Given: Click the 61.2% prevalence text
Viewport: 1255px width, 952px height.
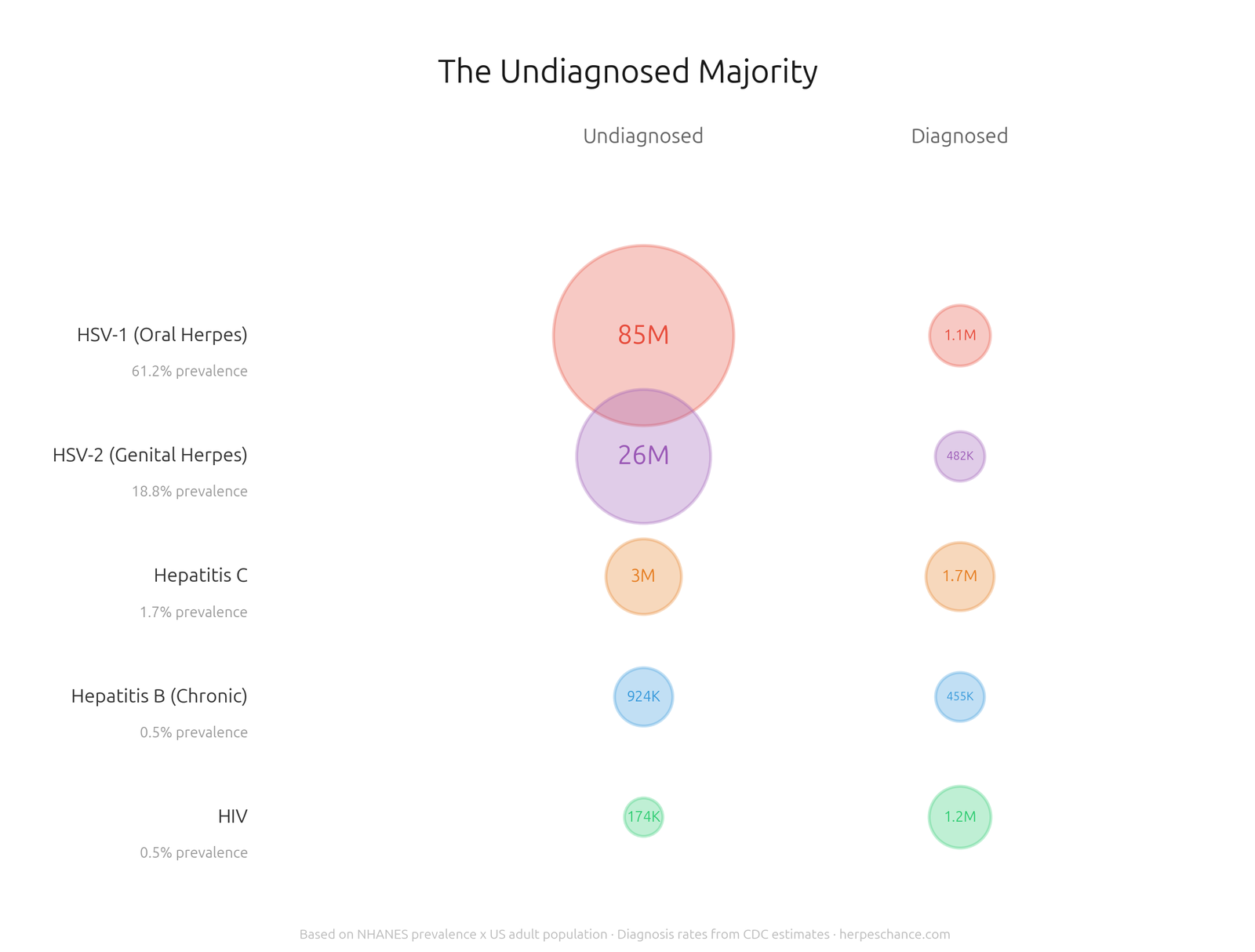Looking at the screenshot, I should tap(190, 371).
